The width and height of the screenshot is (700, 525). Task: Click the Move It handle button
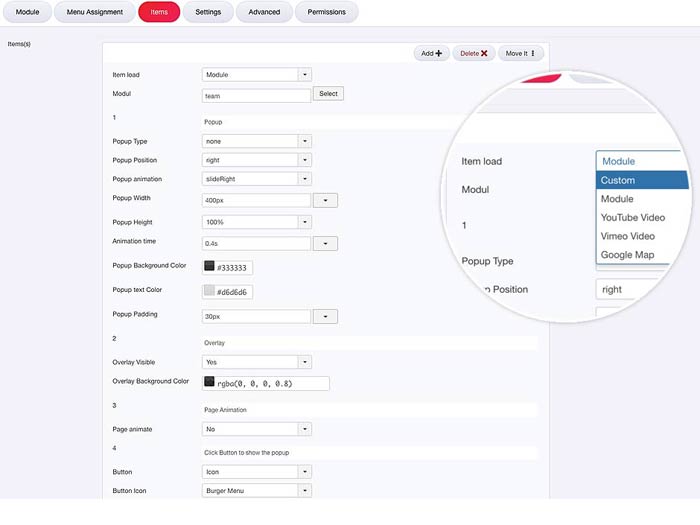click(x=520, y=53)
